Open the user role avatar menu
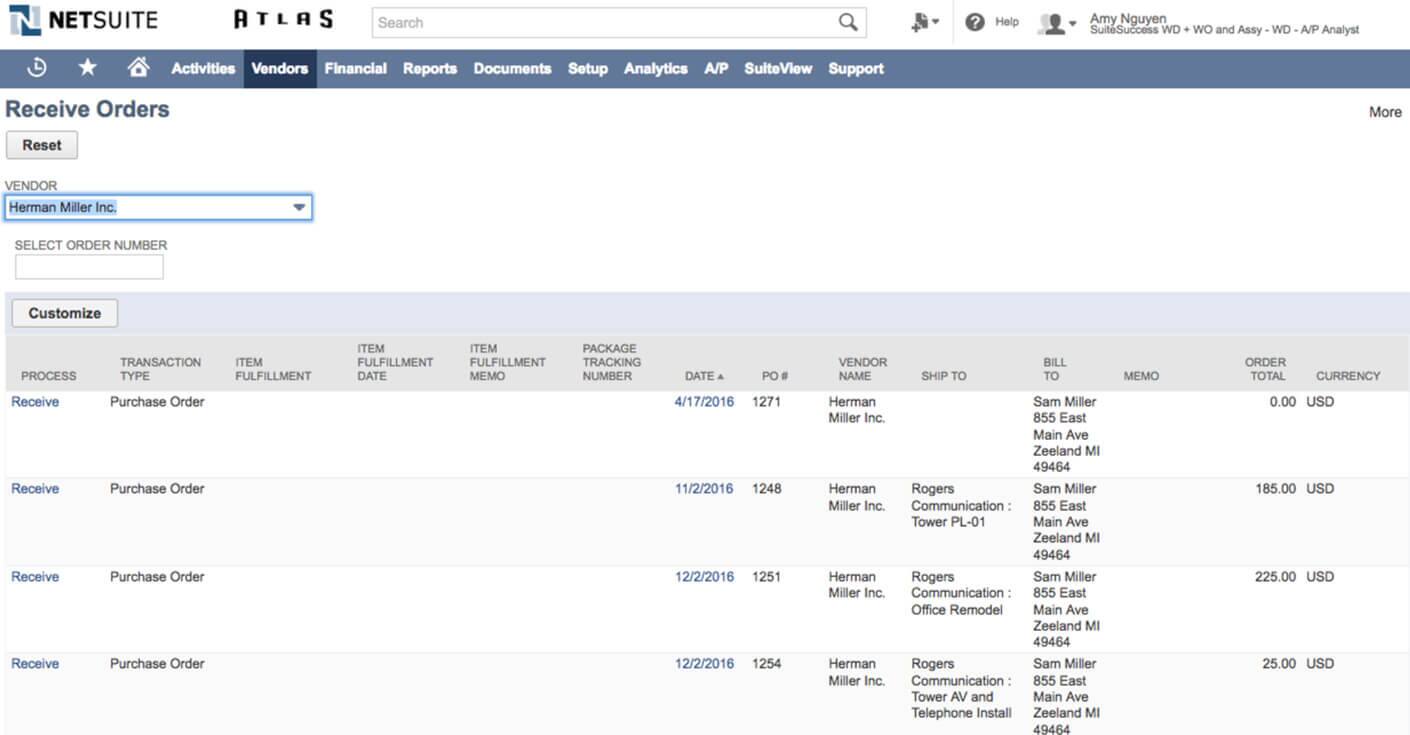Viewport: 1410px width, 735px height. (1056, 23)
